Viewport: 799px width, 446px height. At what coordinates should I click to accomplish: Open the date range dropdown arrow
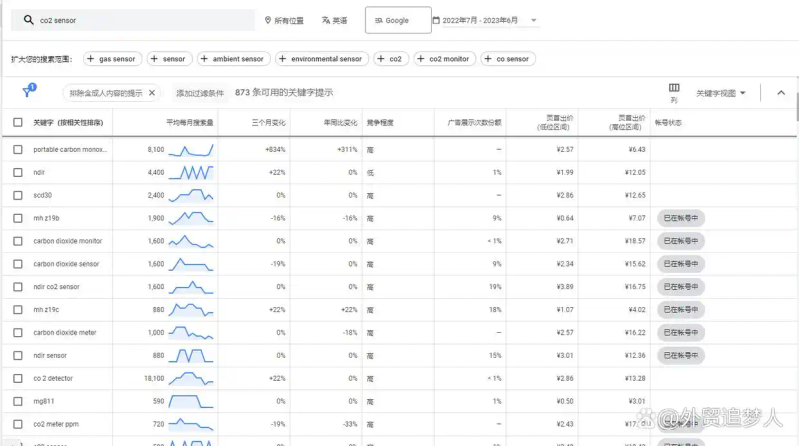[x=534, y=20]
